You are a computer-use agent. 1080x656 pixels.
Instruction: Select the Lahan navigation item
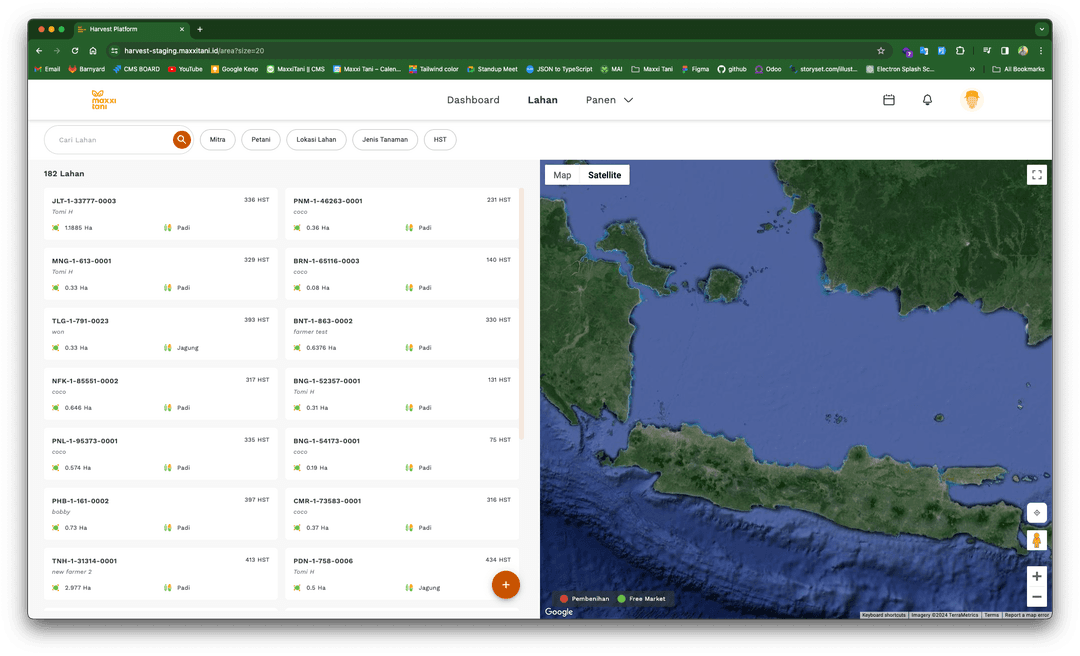click(542, 100)
